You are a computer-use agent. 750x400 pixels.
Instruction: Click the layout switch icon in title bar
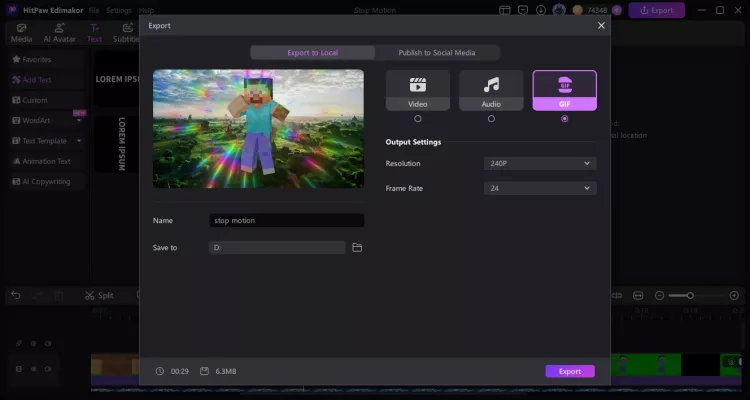click(505, 10)
